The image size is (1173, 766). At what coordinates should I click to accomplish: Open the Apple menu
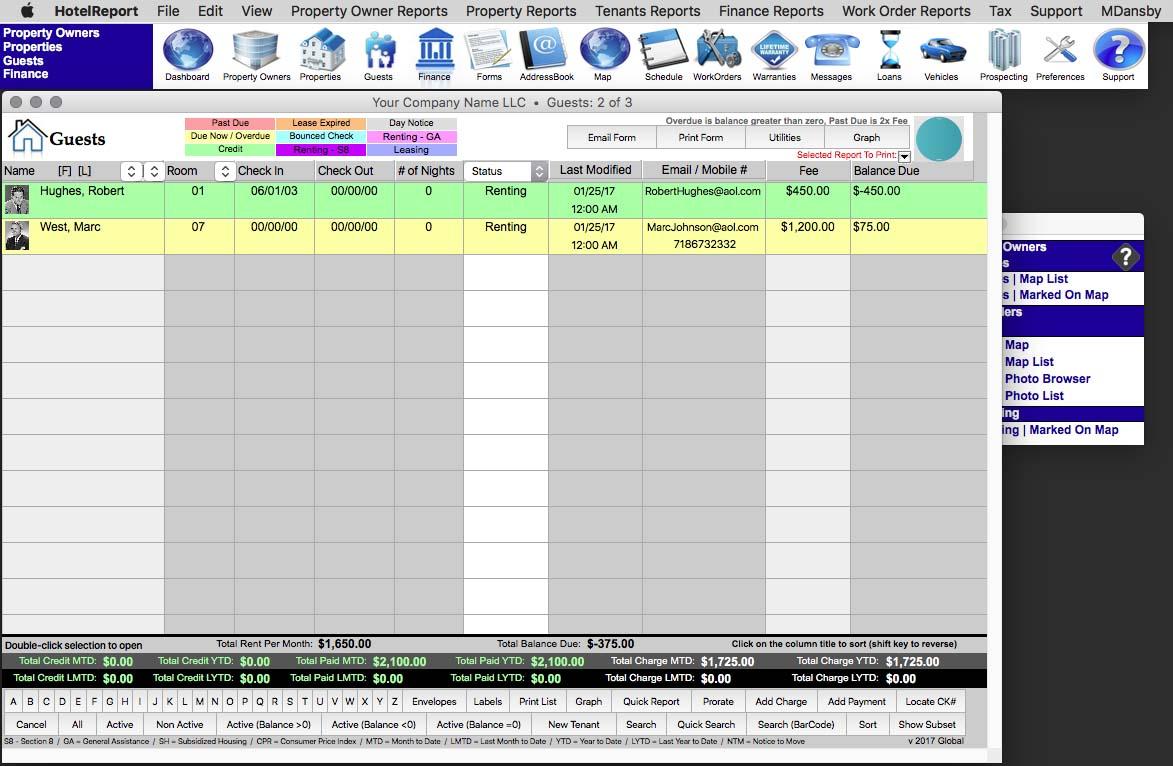(27, 10)
